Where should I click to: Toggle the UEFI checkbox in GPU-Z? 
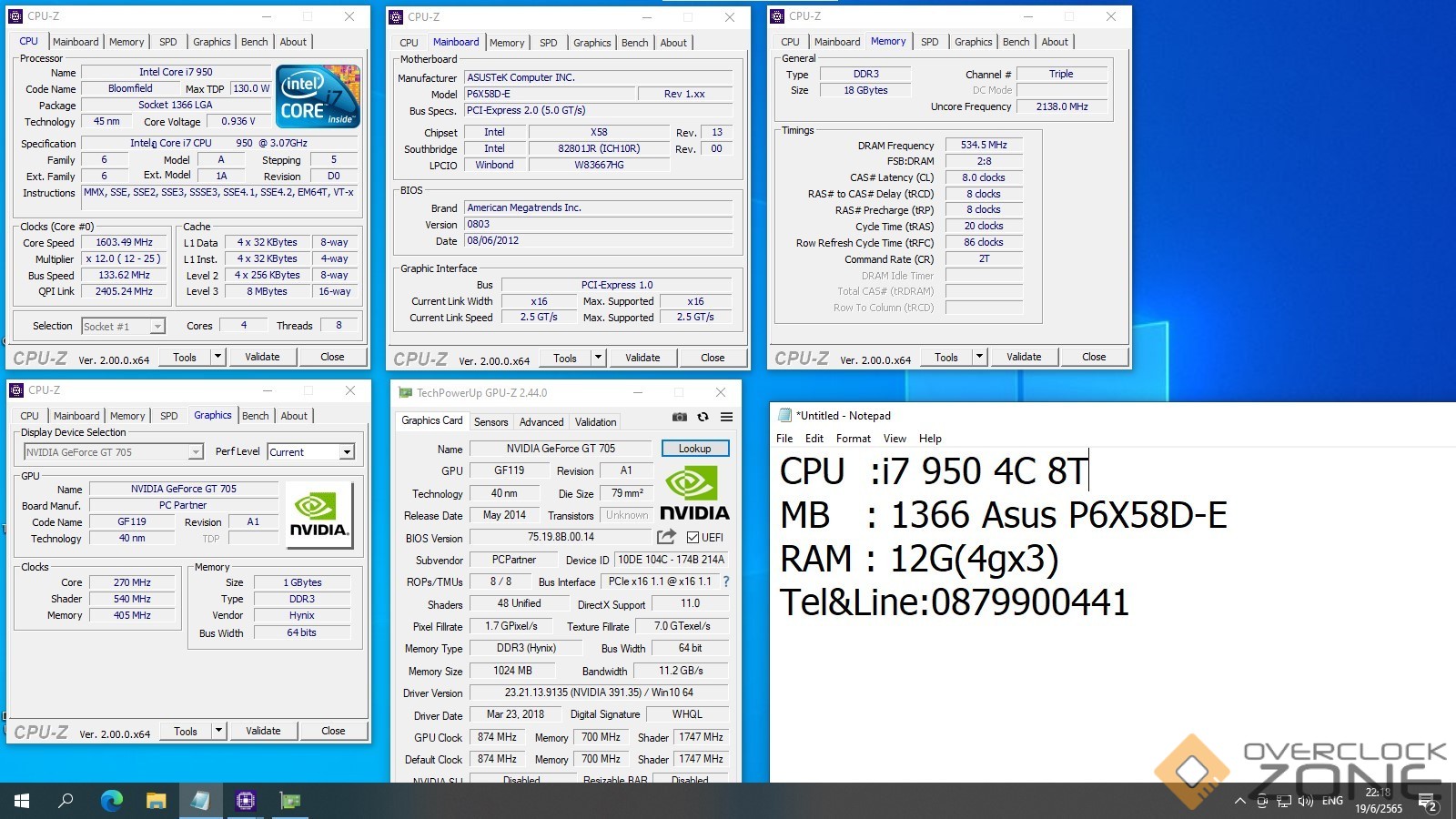point(693,538)
